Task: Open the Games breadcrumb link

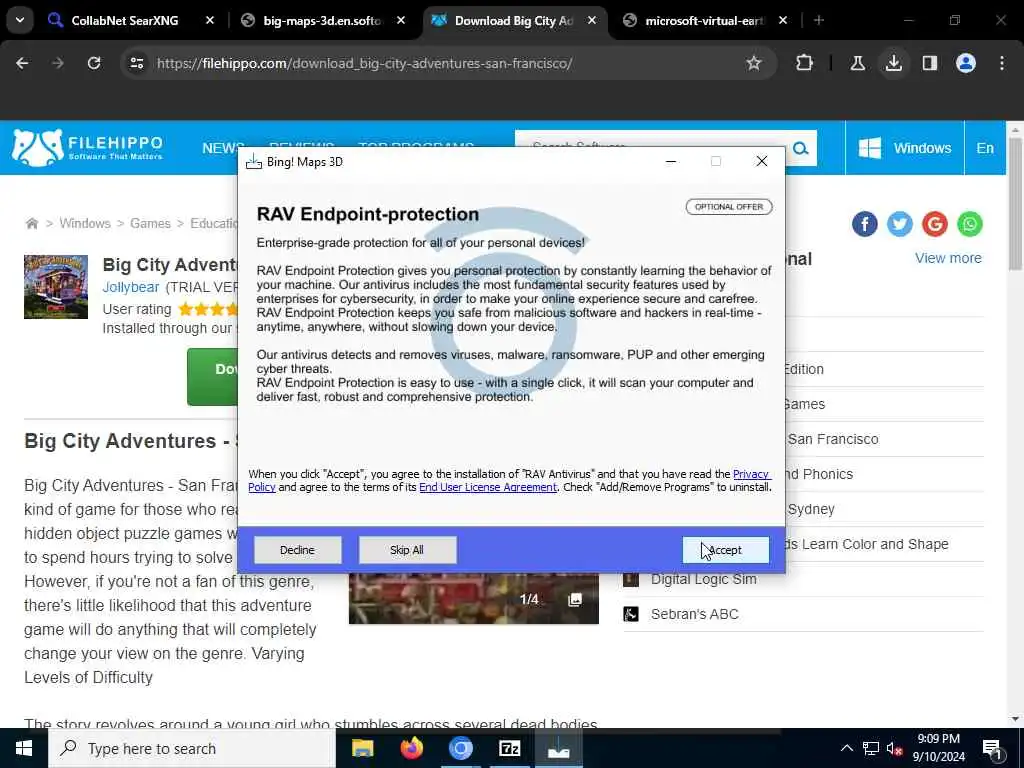Action: point(150,223)
